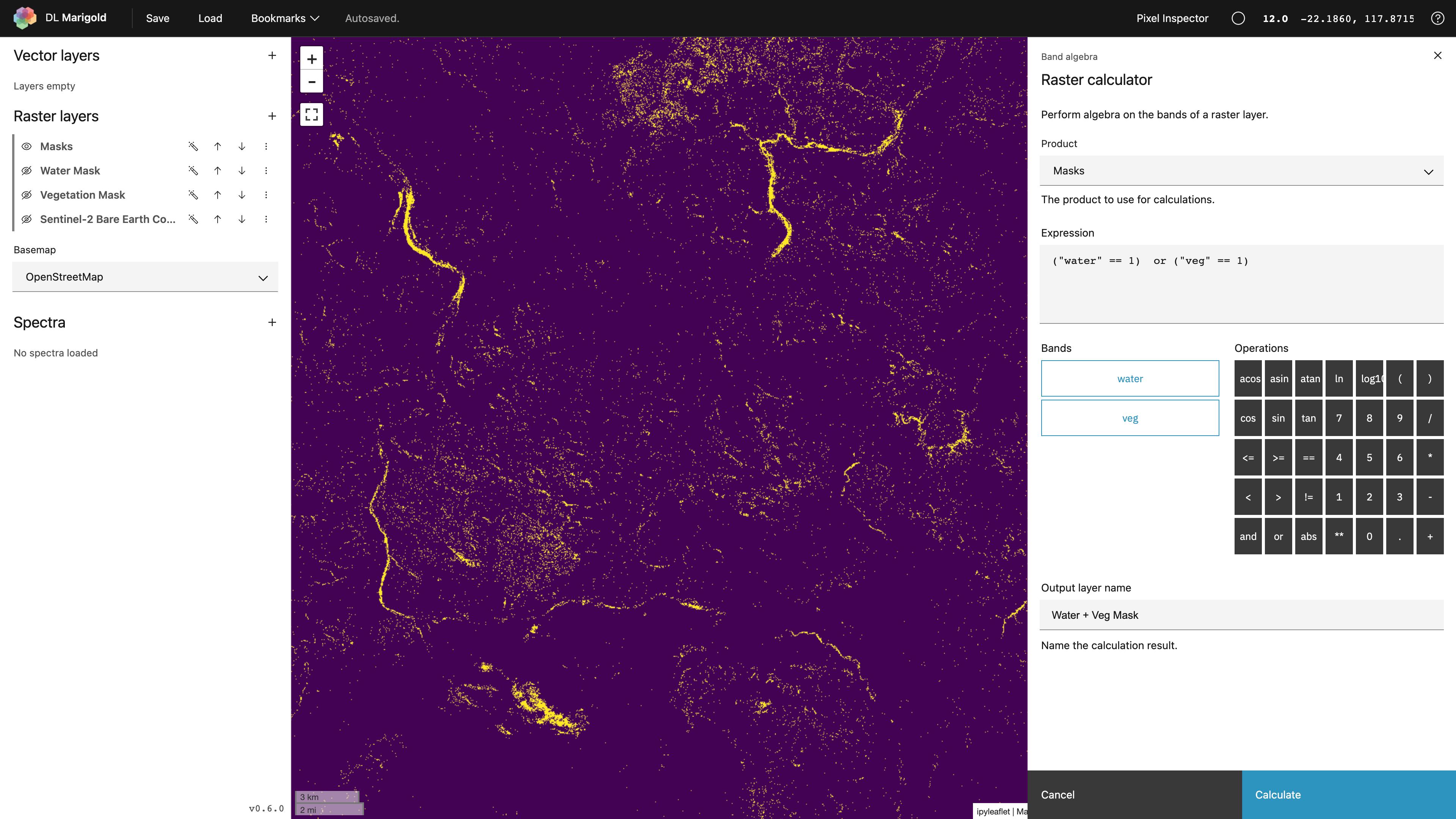Show the Water Mask layer
Image resolution: width=1456 pixels, height=819 pixels.
27,171
